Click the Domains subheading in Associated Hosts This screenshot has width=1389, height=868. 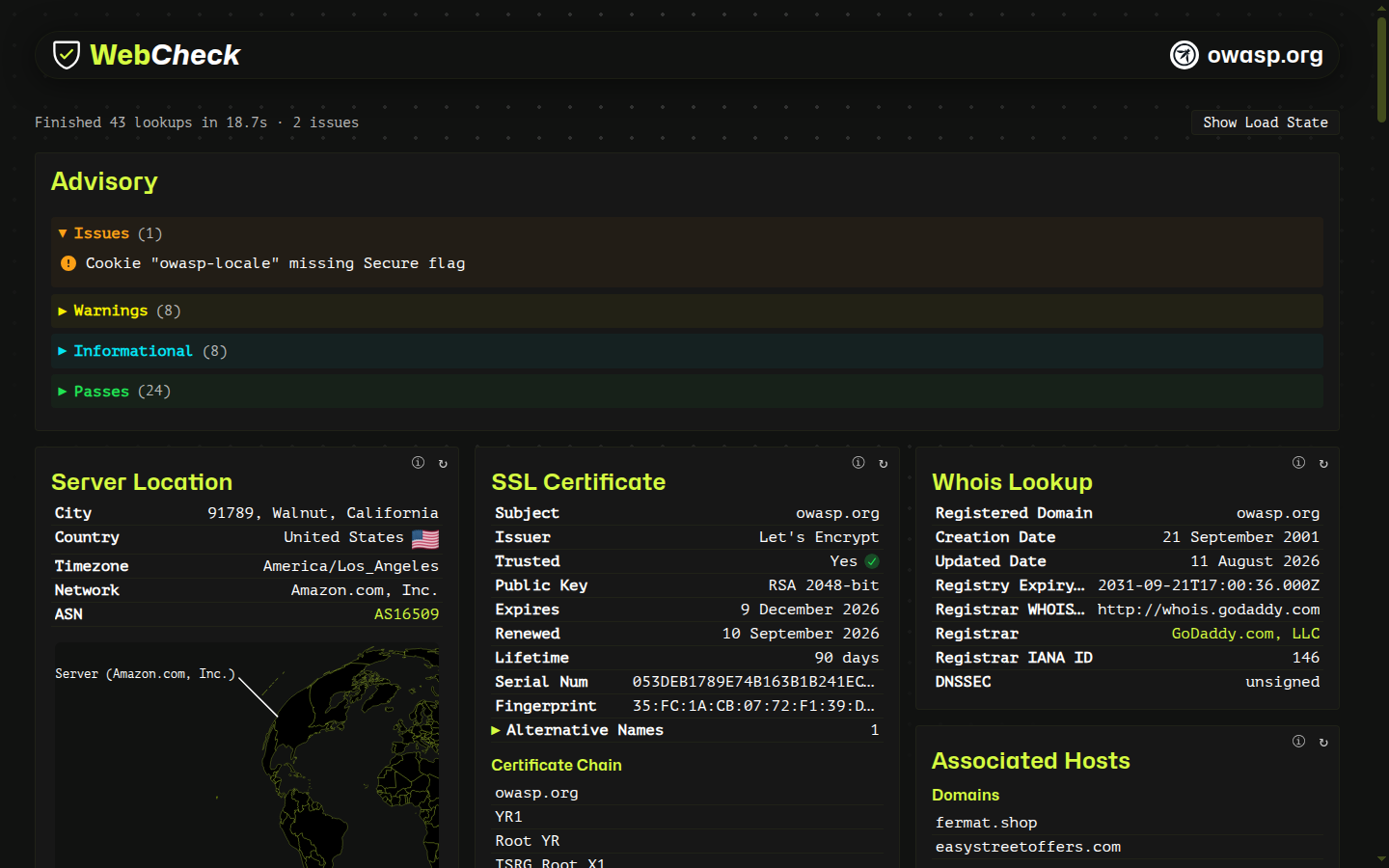click(966, 795)
